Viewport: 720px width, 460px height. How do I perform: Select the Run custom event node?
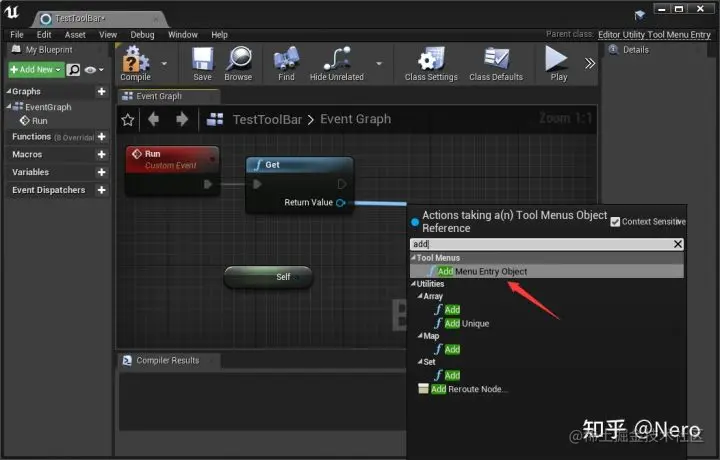tap(173, 171)
